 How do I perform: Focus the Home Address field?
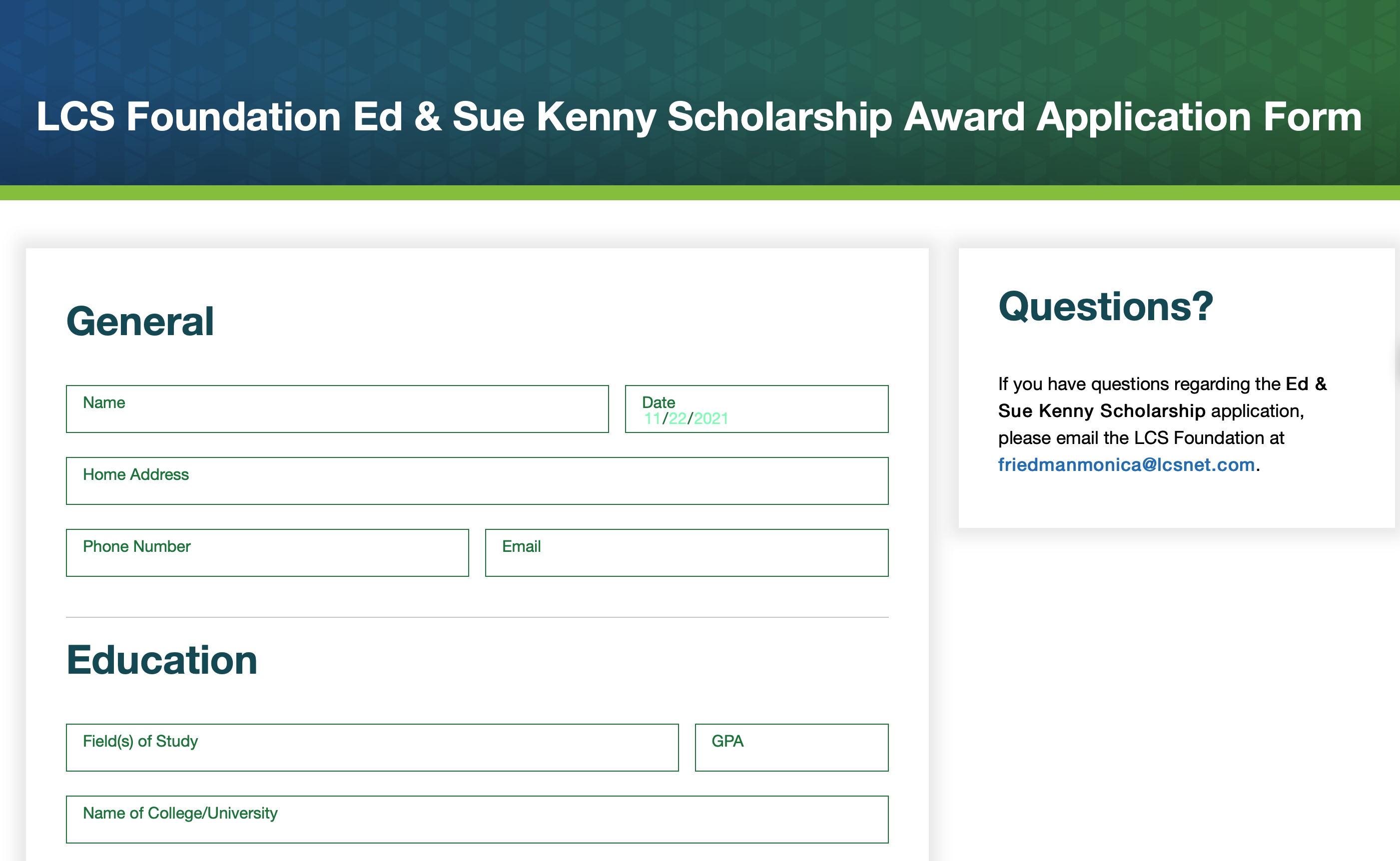pos(477,480)
